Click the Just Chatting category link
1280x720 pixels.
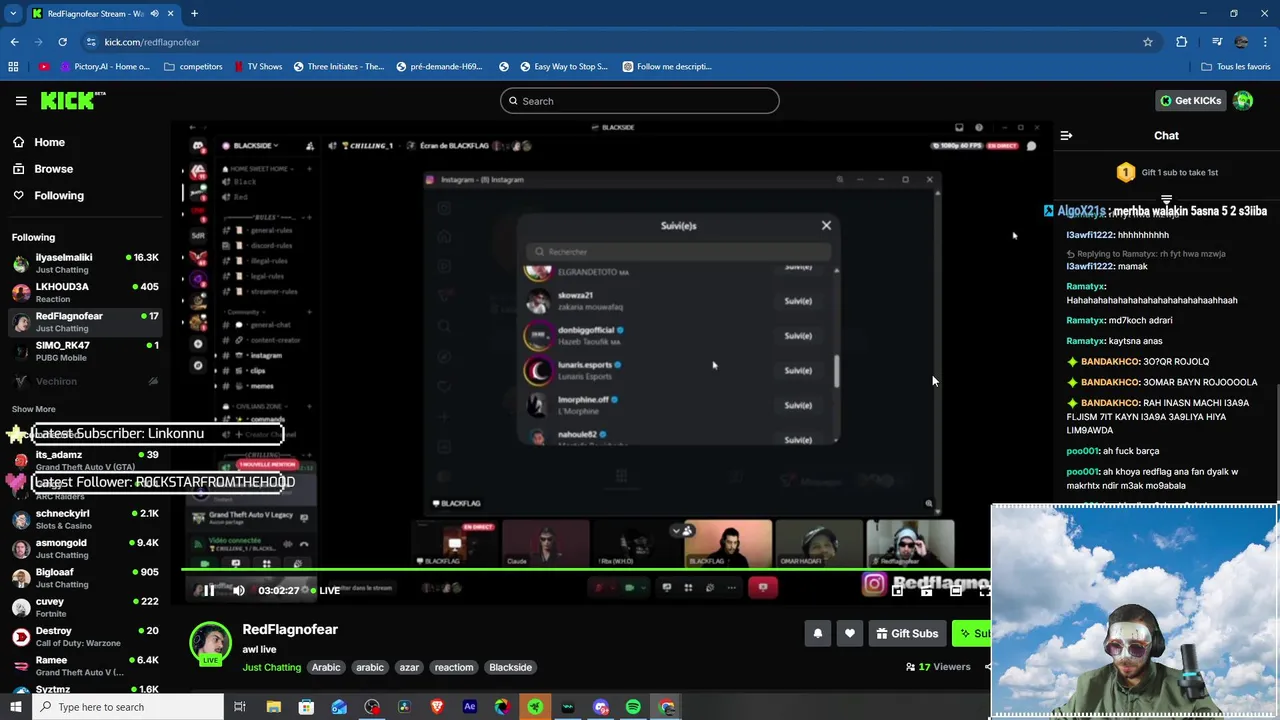click(271, 667)
